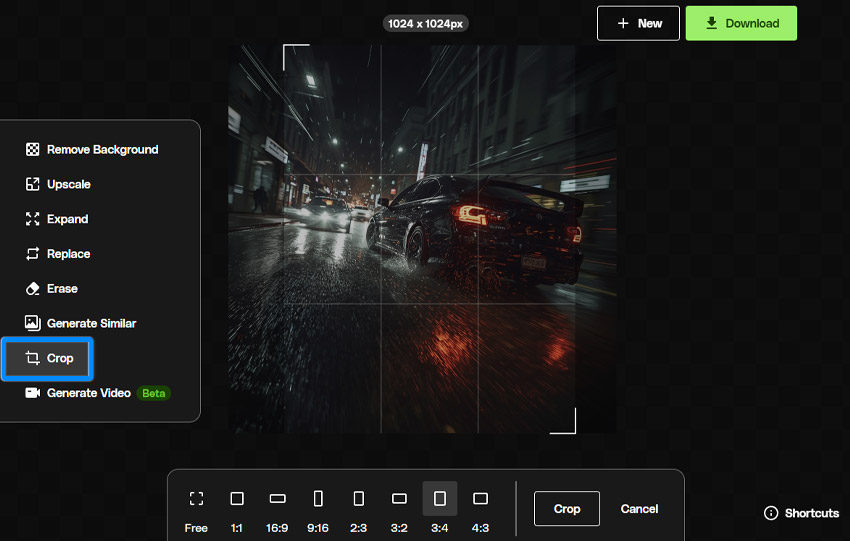The width and height of the screenshot is (850, 541).
Task: Click the green Download button
Action: point(741,23)
